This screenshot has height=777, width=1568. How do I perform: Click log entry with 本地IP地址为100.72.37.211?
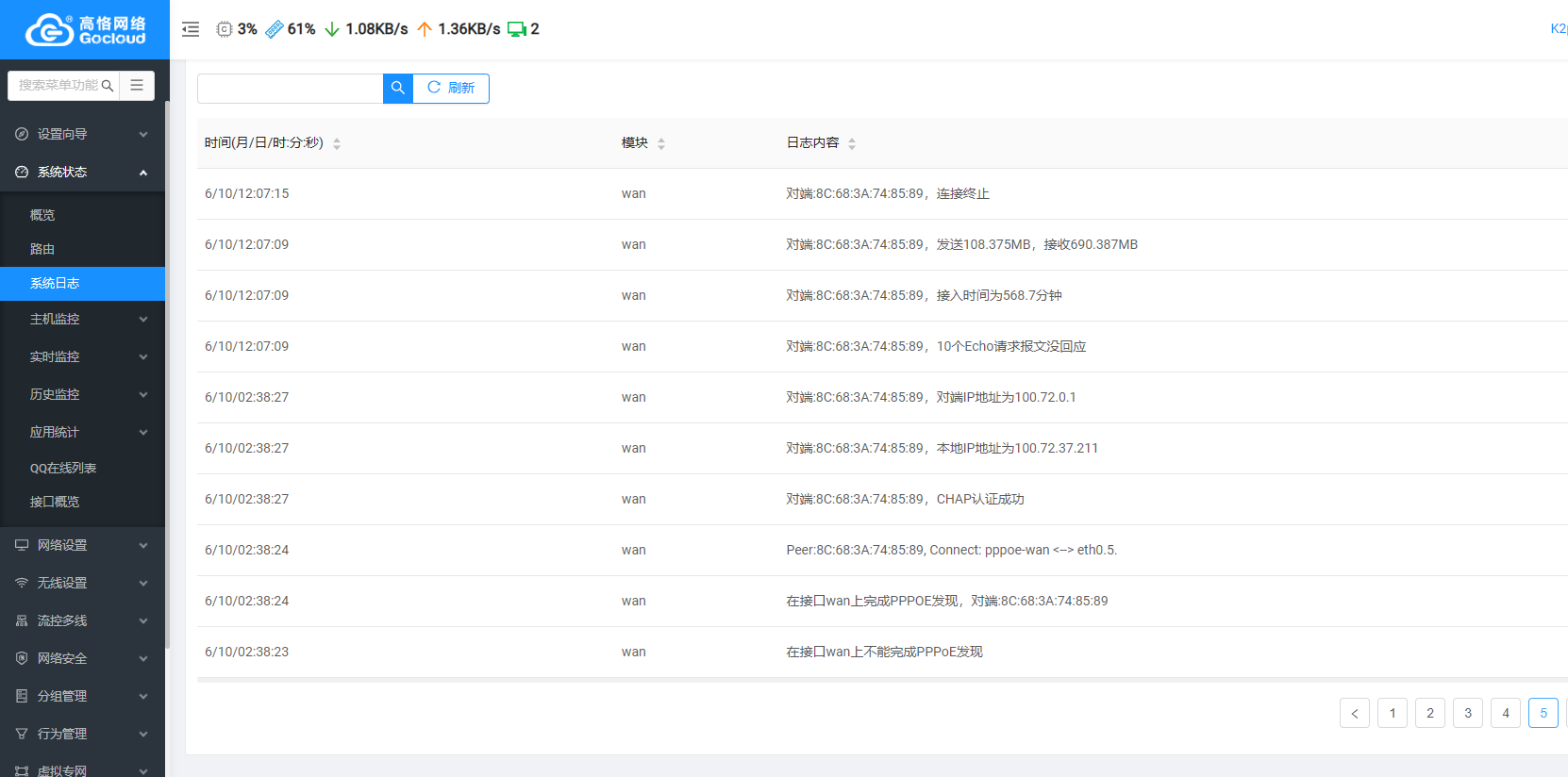pyautogui.click(x=942, y=448)
